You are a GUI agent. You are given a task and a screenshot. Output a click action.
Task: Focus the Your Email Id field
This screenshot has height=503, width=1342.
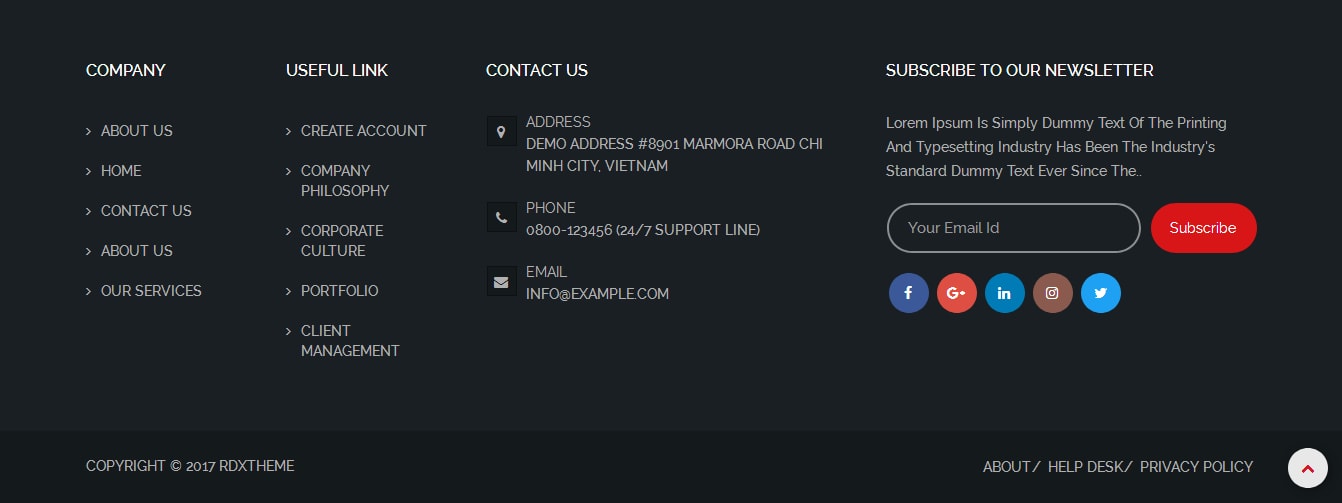(x=1013, y=228)
